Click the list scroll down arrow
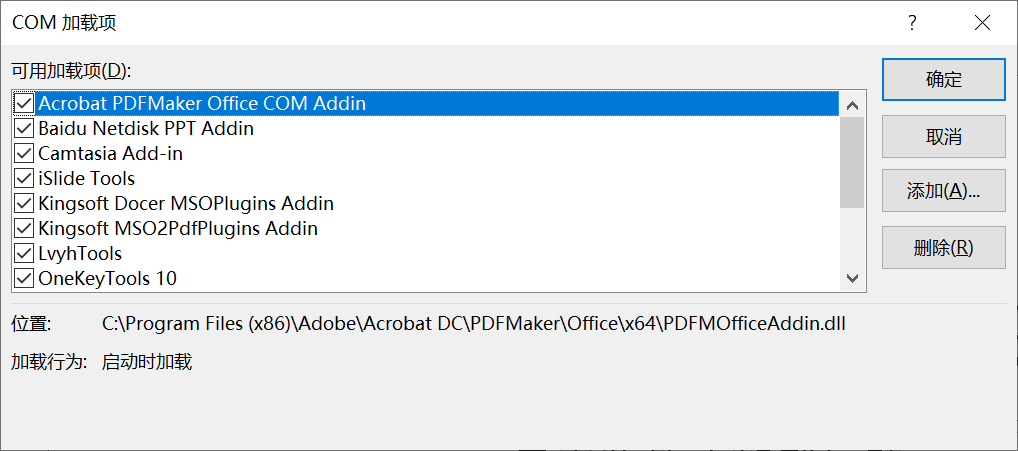1018x451 pixels. click(852, 279)
